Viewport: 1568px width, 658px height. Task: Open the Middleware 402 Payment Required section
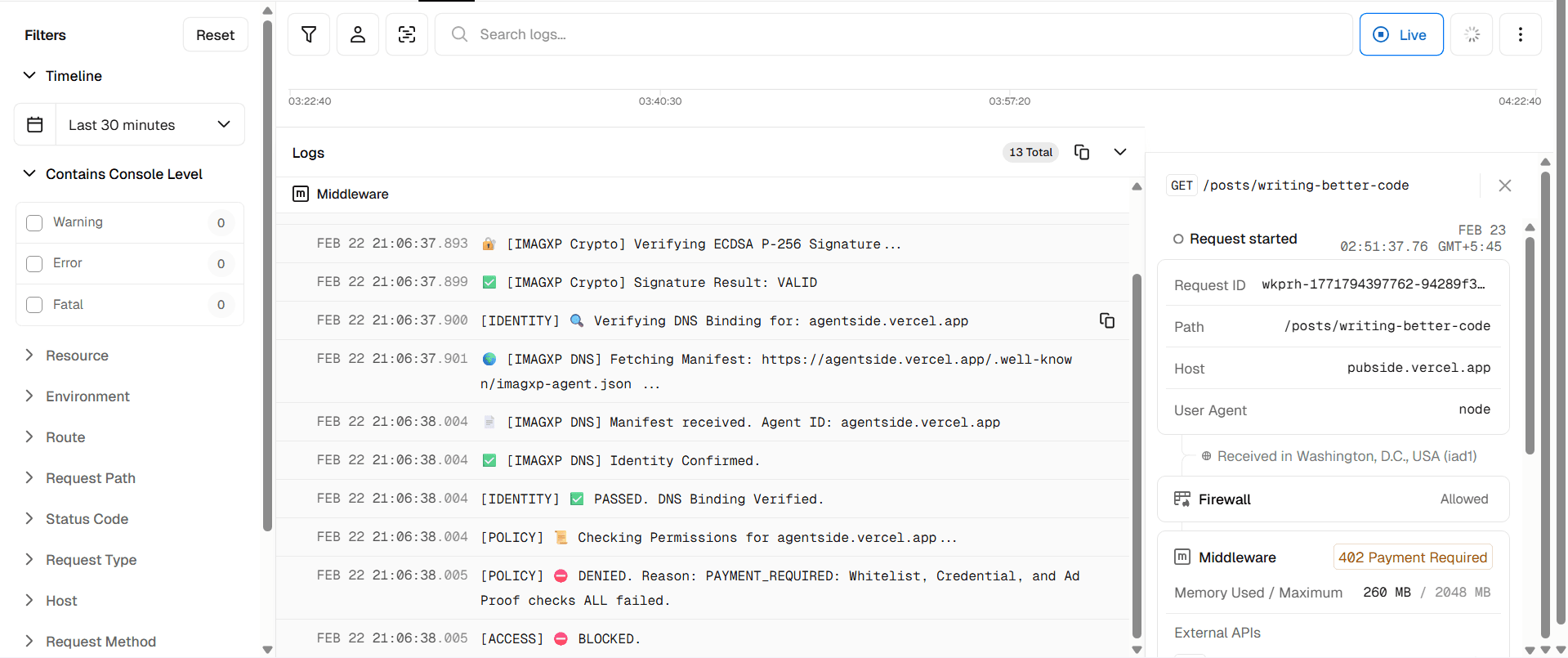coord(1333,557)
